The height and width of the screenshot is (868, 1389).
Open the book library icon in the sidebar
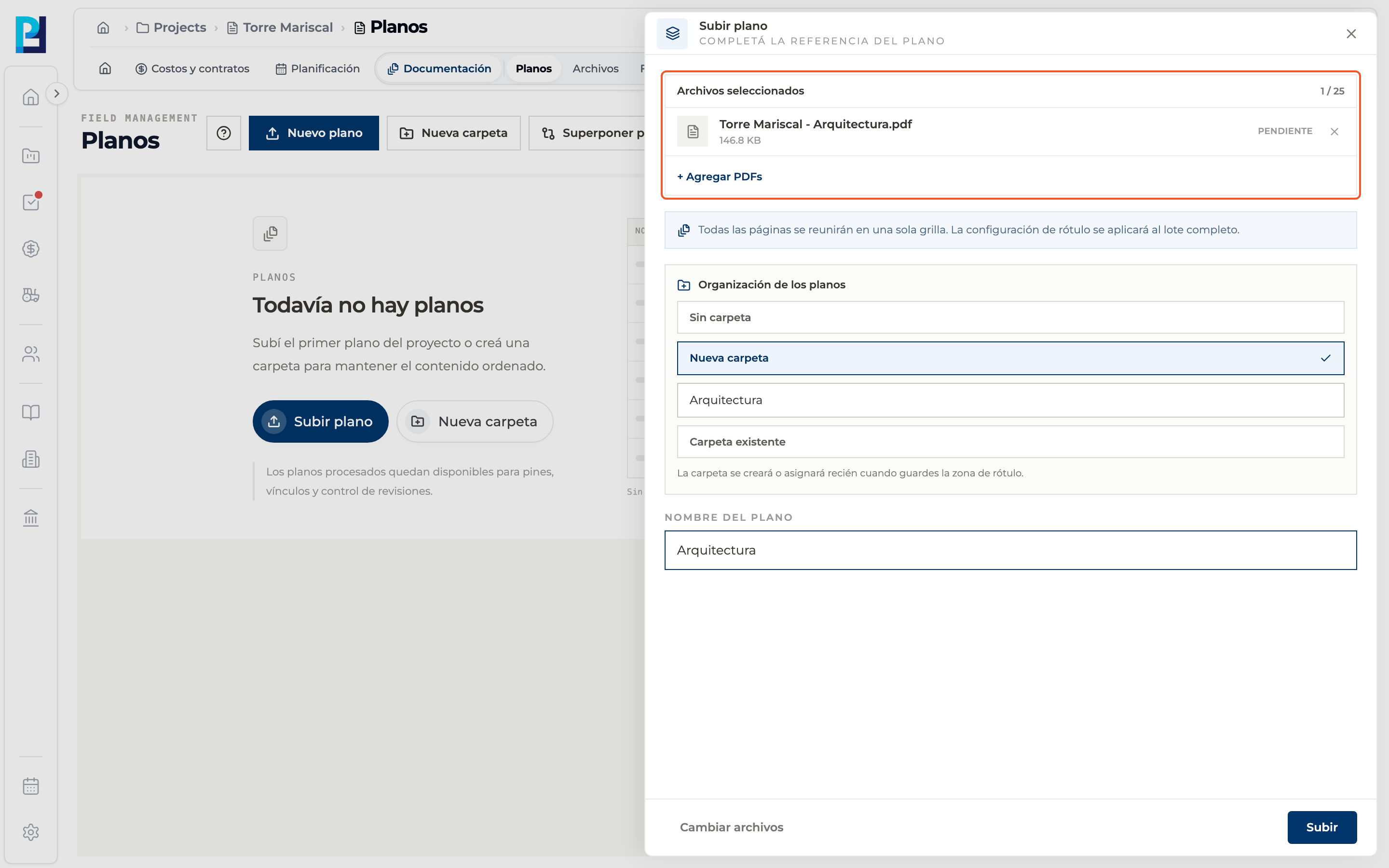30,412
